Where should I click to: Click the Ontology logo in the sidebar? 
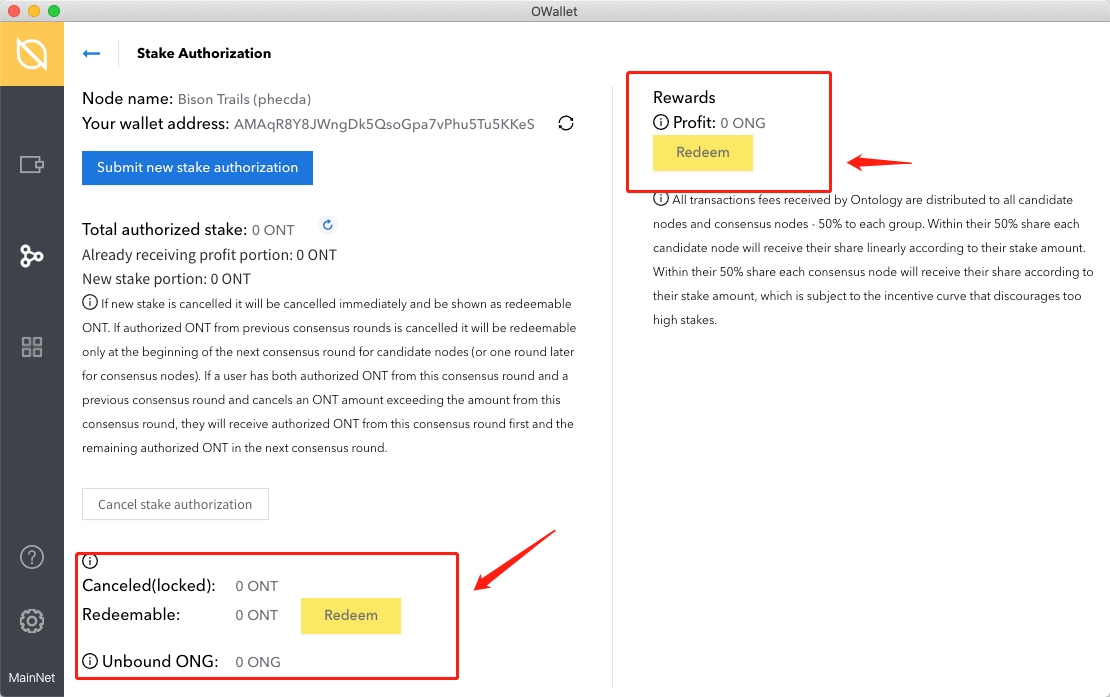point(32,54)
